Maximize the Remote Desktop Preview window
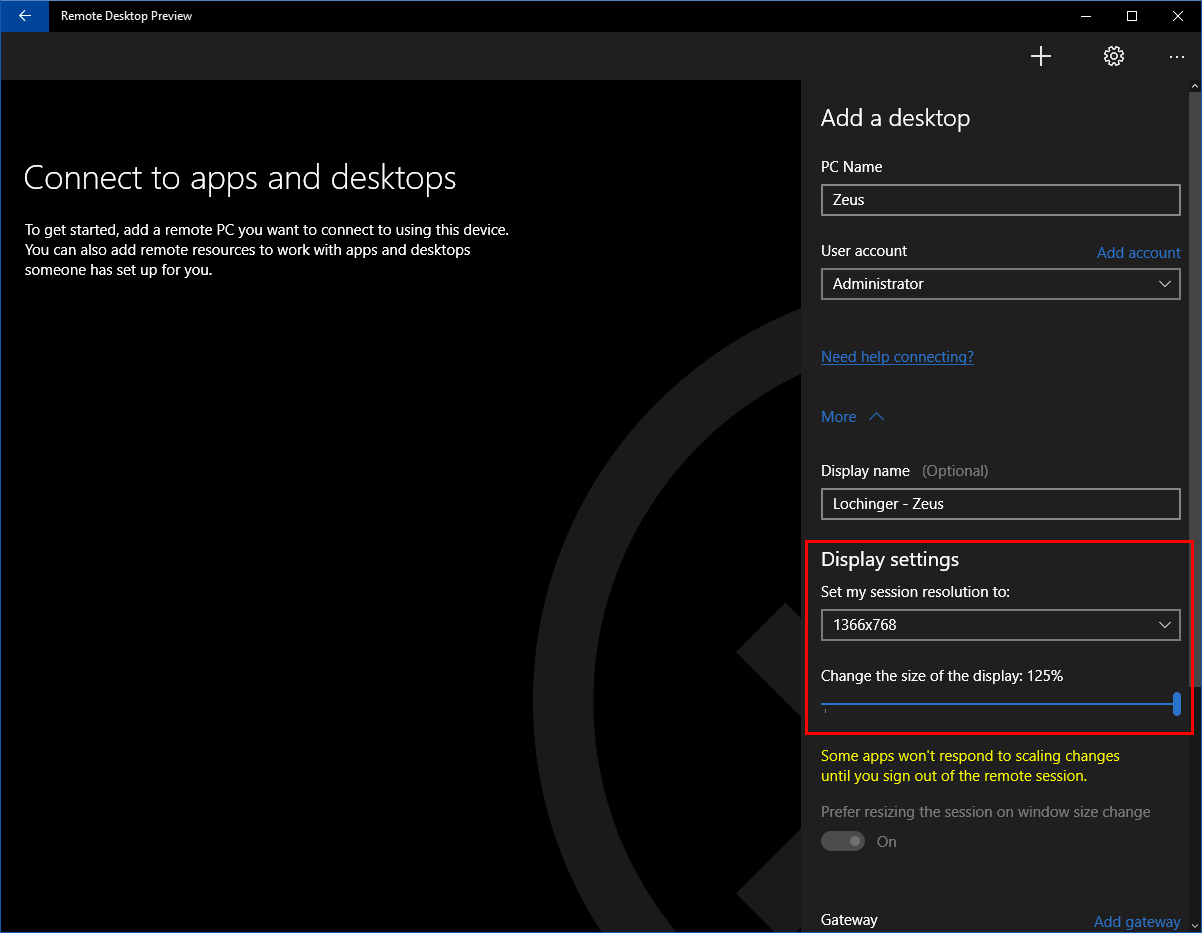 point(1132,16)
